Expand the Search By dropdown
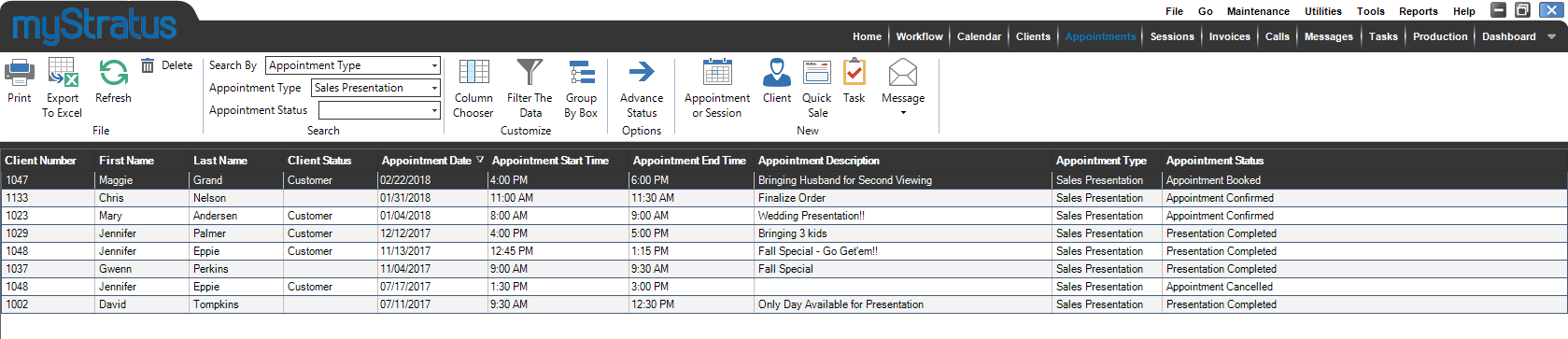The image size is (1568, 339). tap(435, 65)
